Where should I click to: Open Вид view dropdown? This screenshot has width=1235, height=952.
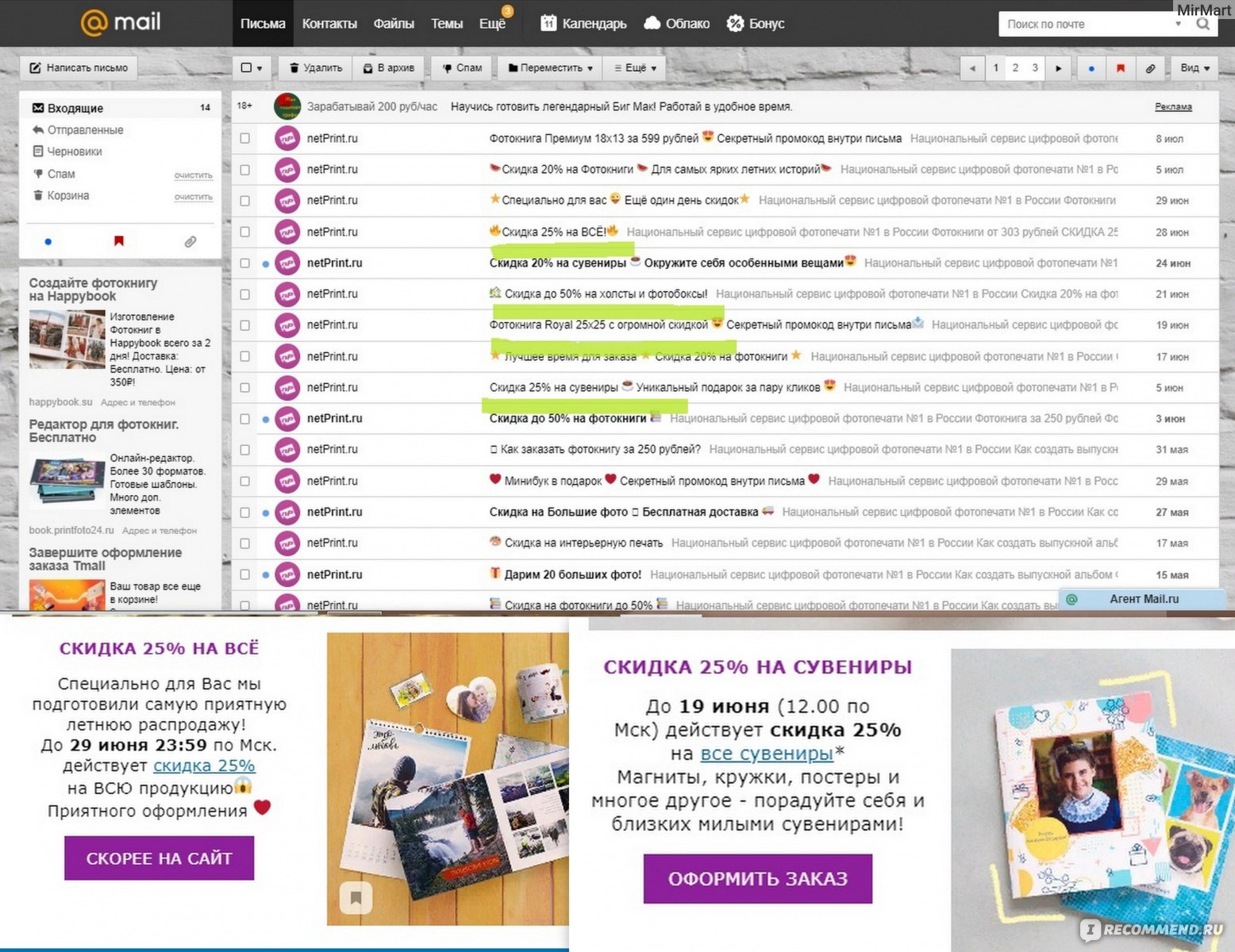[1195, 68]
